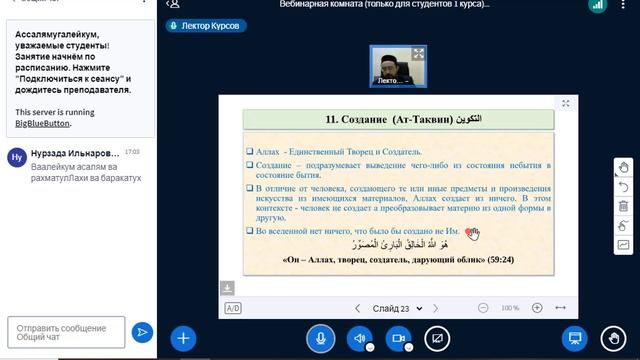Screen dimensions: 640x360
Task: Expand the lecturer webcam to fullscreen
Action: click(418, 53)
